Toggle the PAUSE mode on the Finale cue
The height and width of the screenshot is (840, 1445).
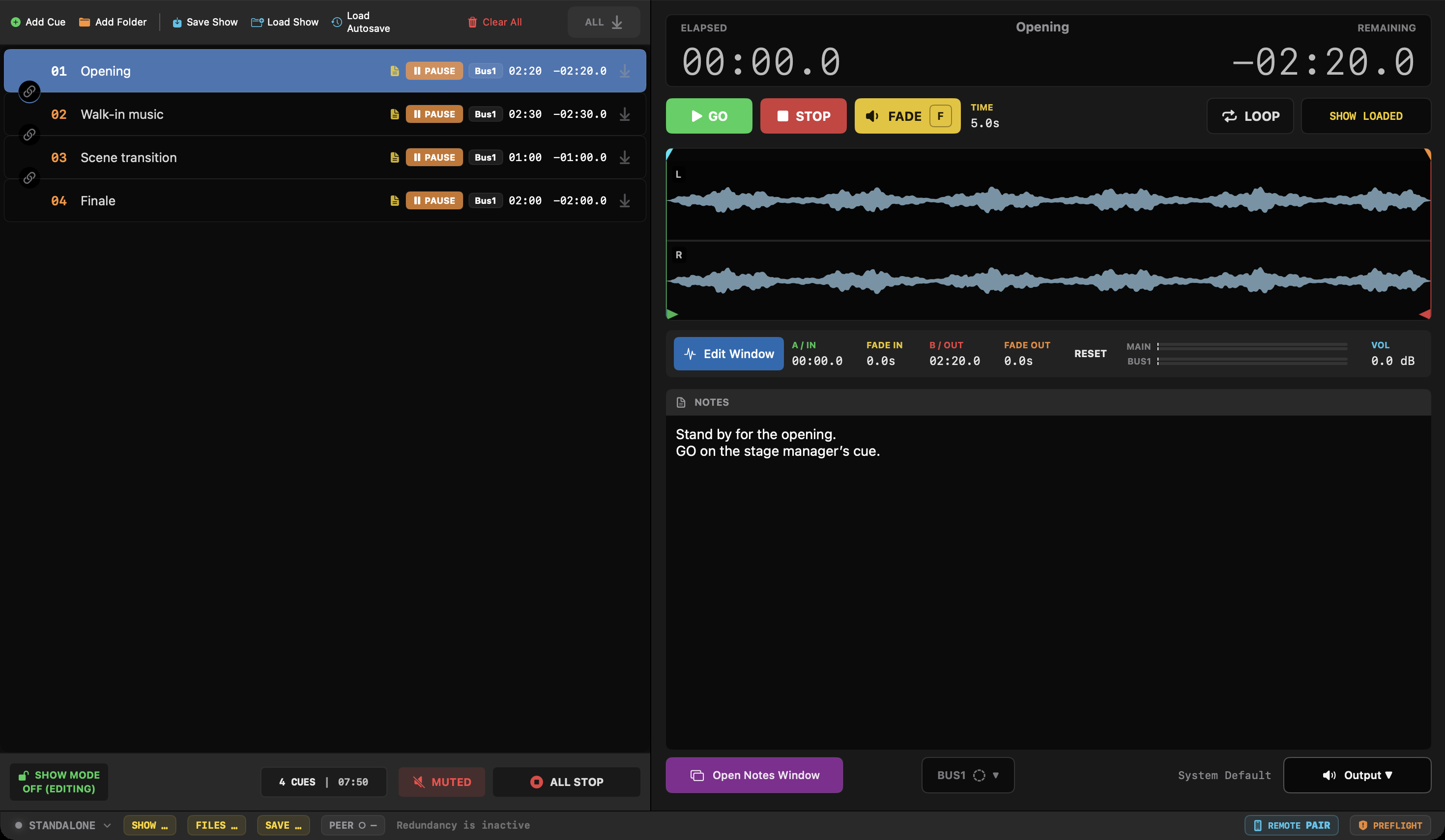tap(434, 200)
